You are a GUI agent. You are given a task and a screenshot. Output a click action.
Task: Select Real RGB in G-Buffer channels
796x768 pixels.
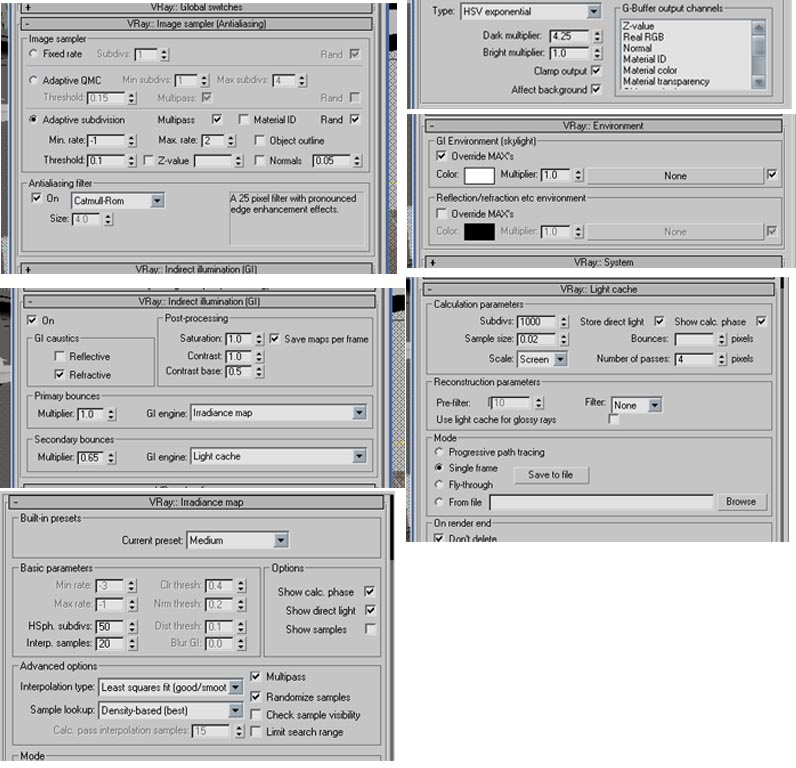[643, 37]
